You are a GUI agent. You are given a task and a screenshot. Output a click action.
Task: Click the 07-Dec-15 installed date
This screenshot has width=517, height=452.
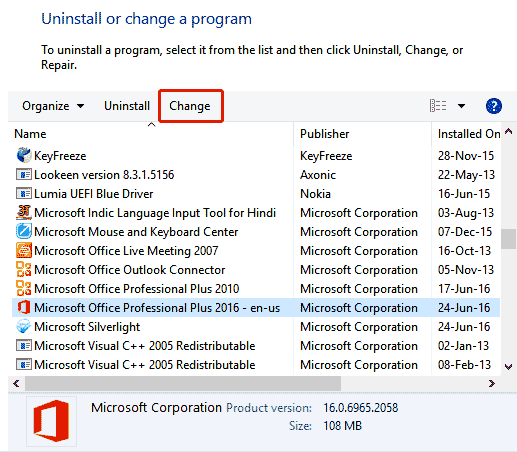pyautogui.click(x=465, y=231)
